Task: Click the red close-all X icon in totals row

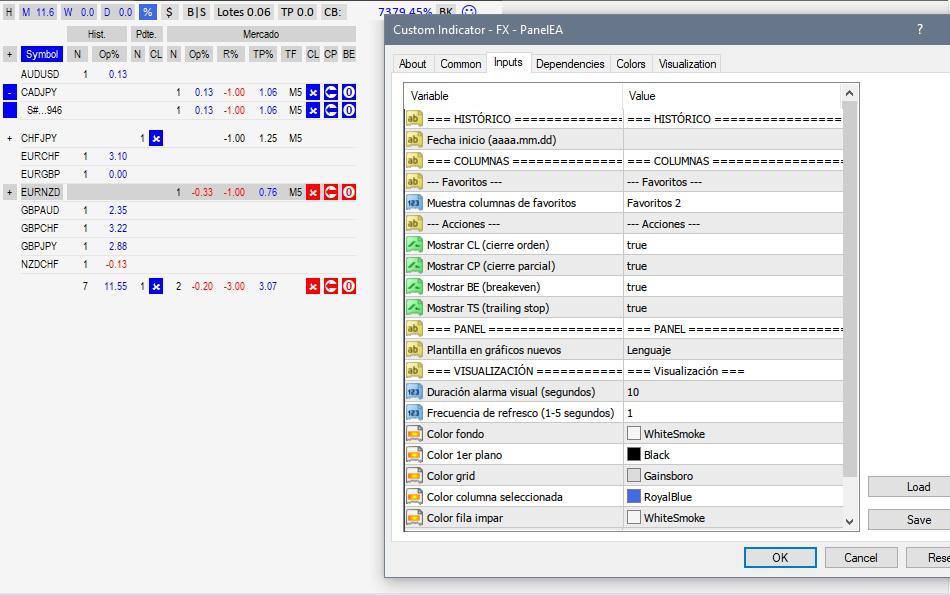Action: [313, 286]
